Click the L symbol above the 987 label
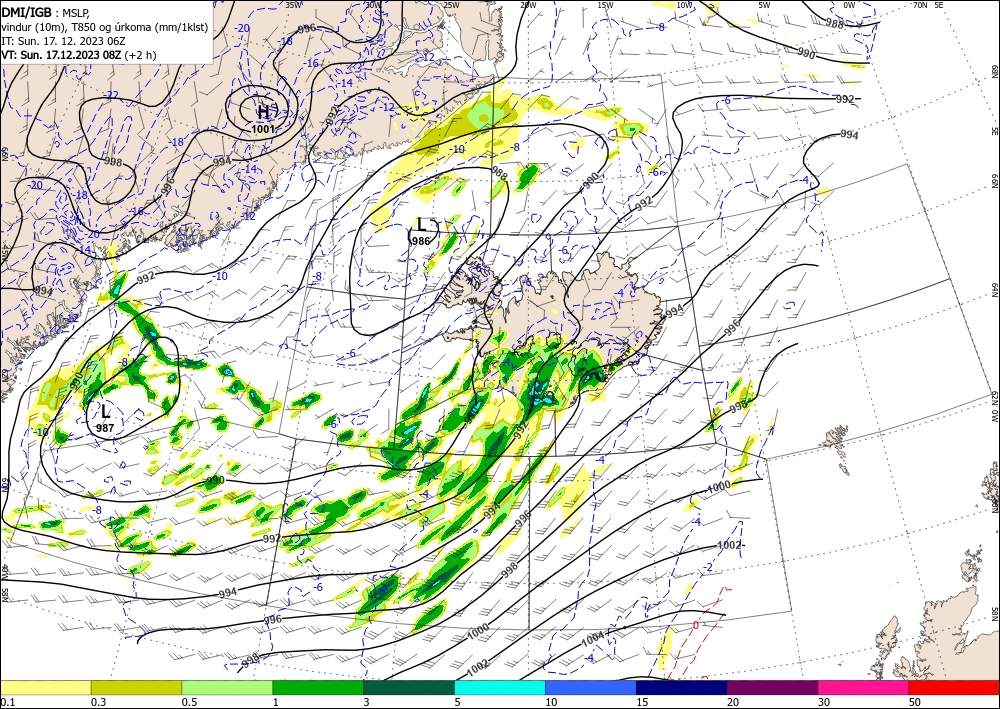Screen dimensions: 1000x709 [106, 411]
